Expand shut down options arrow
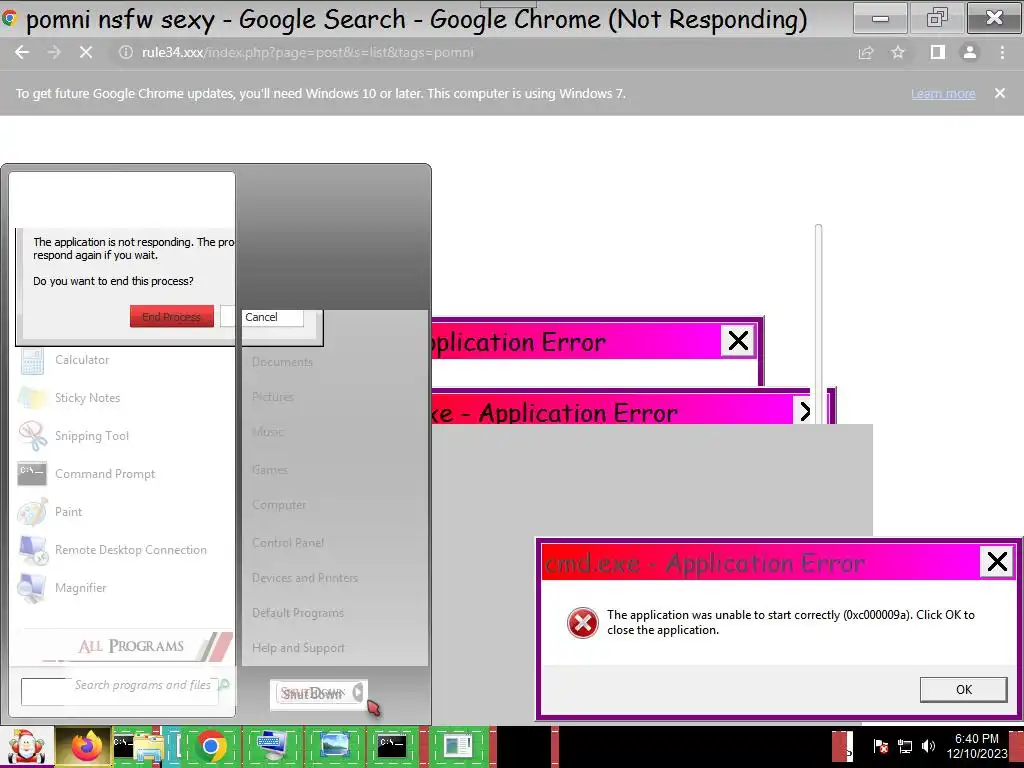The height and width of the screenshot is (768, 1024). click(x=359, y=692)
